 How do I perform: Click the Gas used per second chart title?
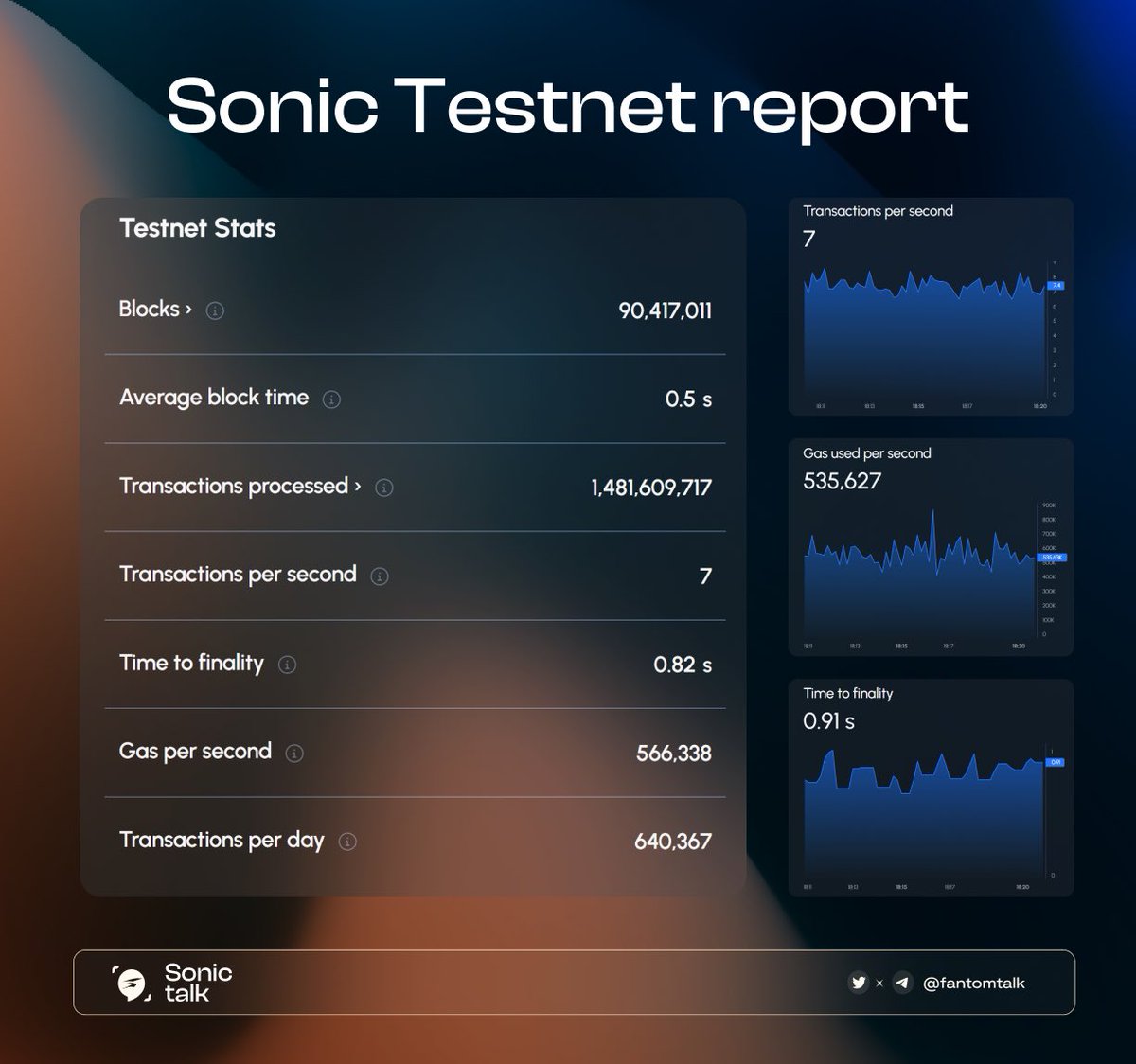(867, 453)
